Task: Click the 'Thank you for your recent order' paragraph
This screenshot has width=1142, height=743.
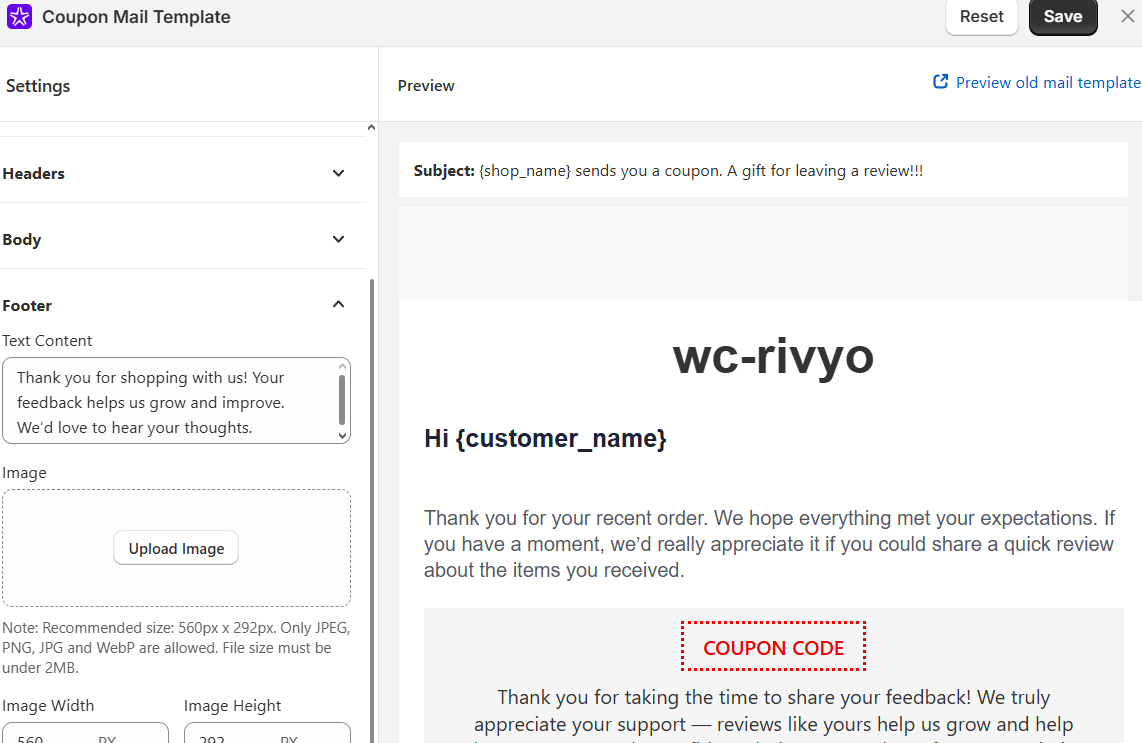Action: pos(770,544)
